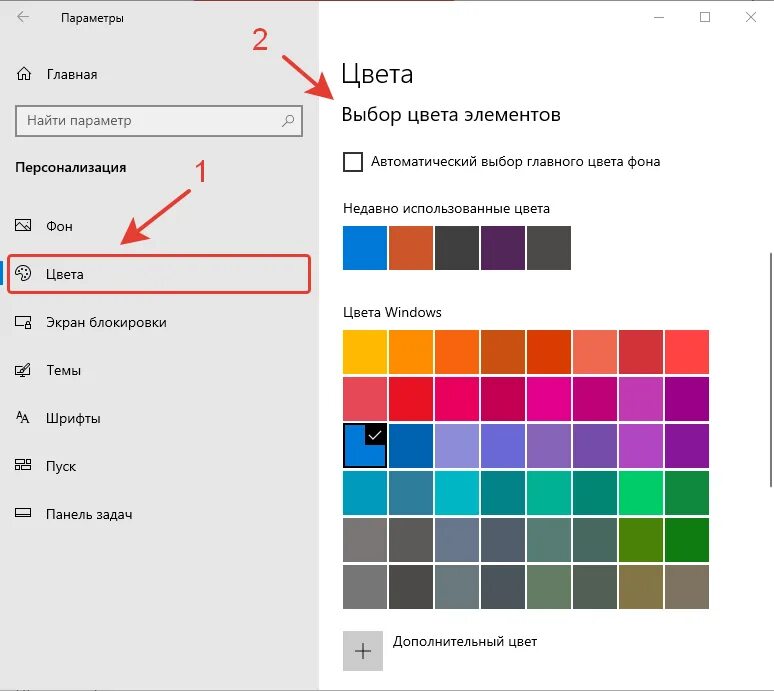Choose the yellow swatch in Цвета Windows
This screenshot has width=774, height=691.
click(364, 352)
